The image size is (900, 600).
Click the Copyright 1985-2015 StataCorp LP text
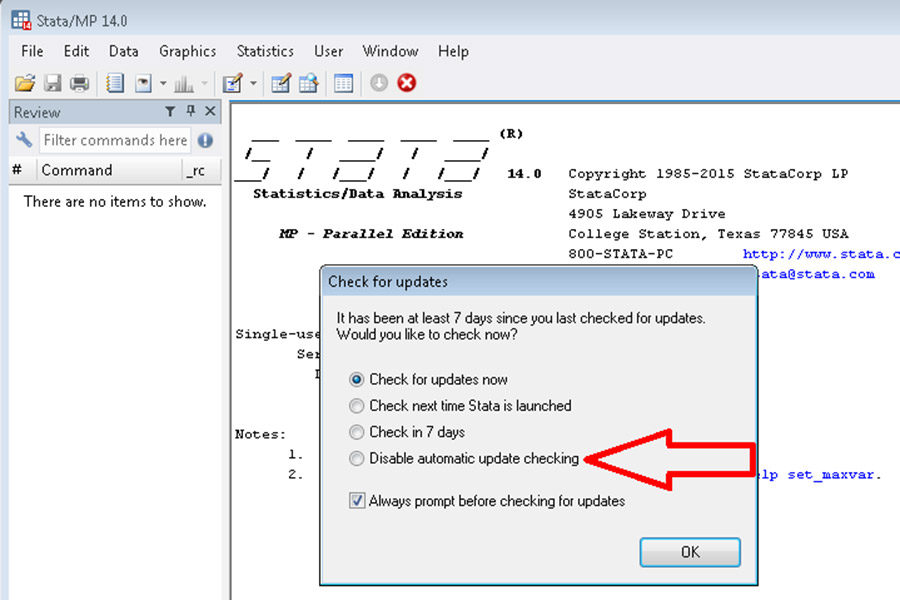click(708, 173)
